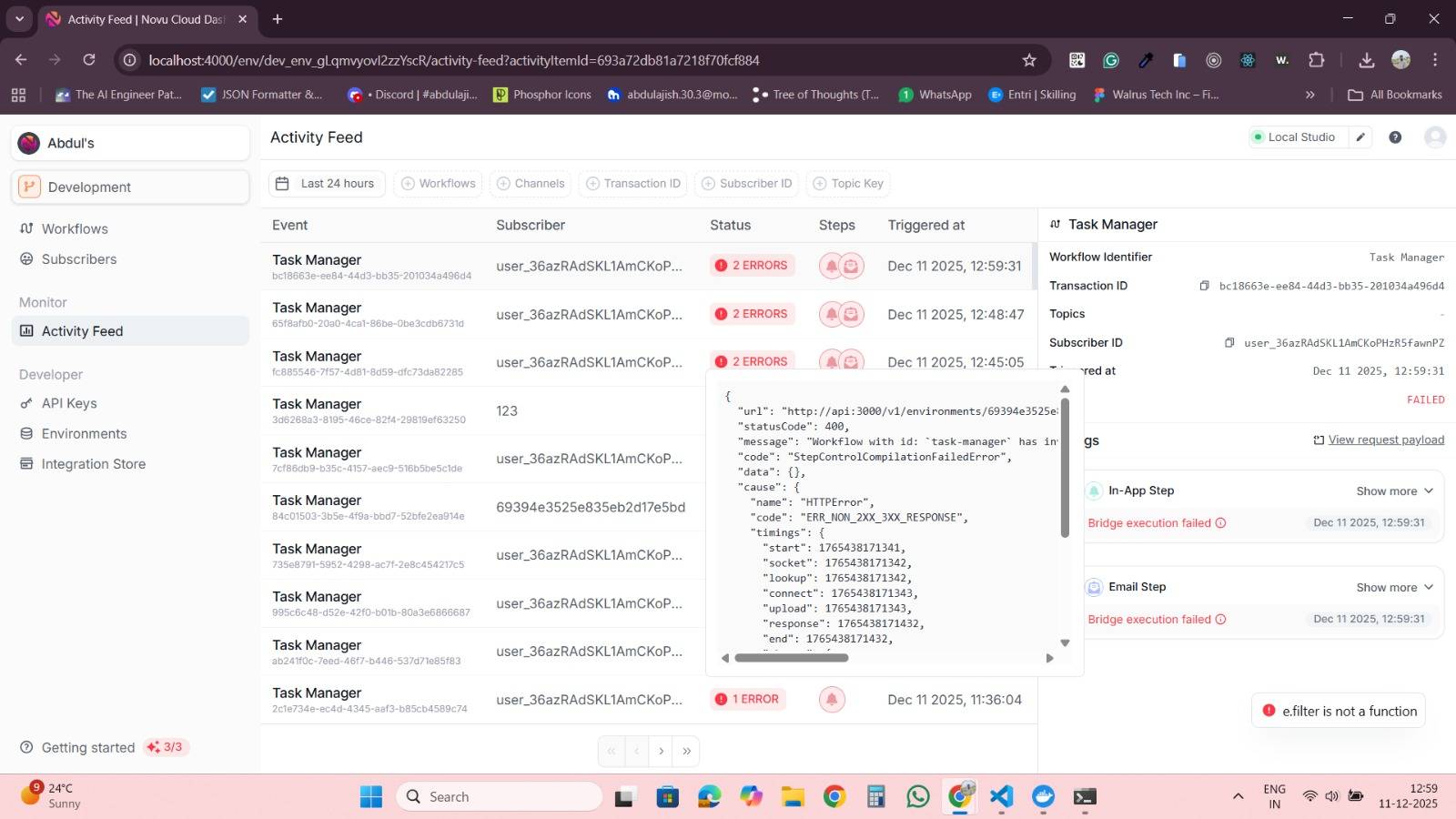1456x819 pixels.
Task: Open the Windows Start menu
Action: tap(371, 797)
